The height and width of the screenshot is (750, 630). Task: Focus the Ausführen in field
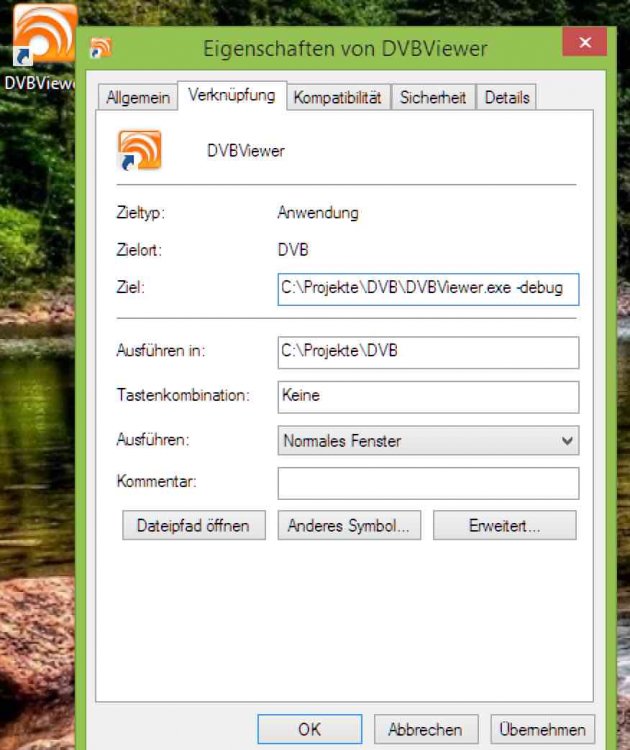[x=428, y=352]
